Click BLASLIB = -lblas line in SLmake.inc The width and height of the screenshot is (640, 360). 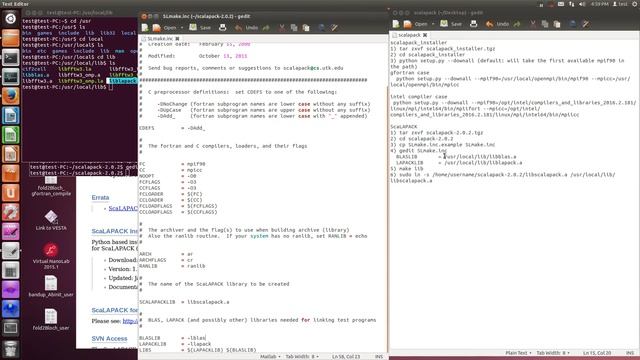[172, 338]
